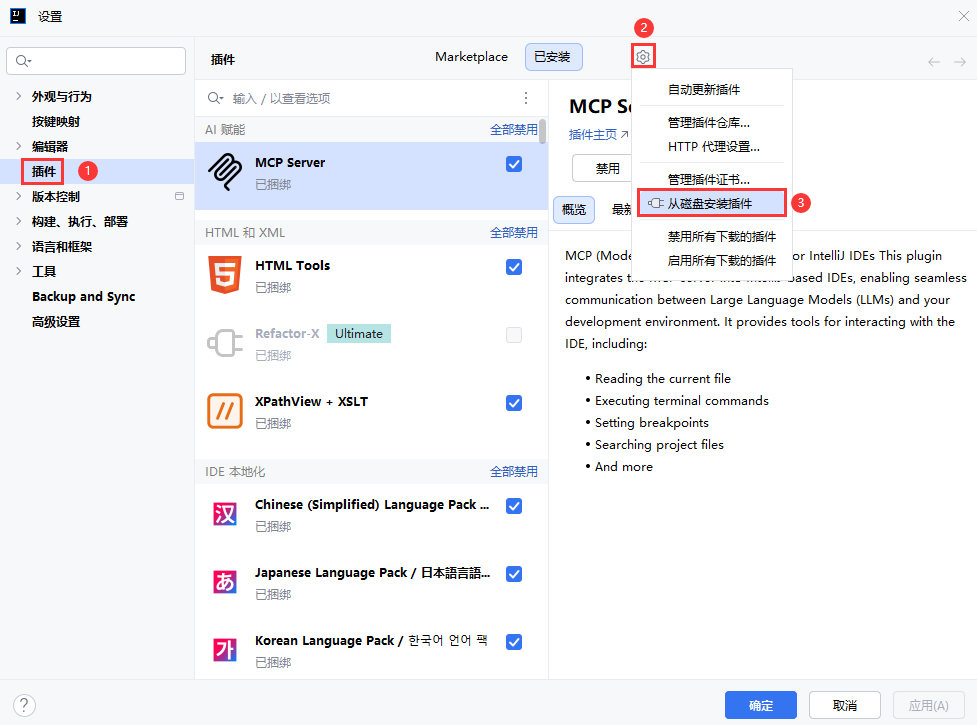Uncheck the HTML Tools plugin
The image size is (977, 725).
pyautogui.click(x=514, y=267)
